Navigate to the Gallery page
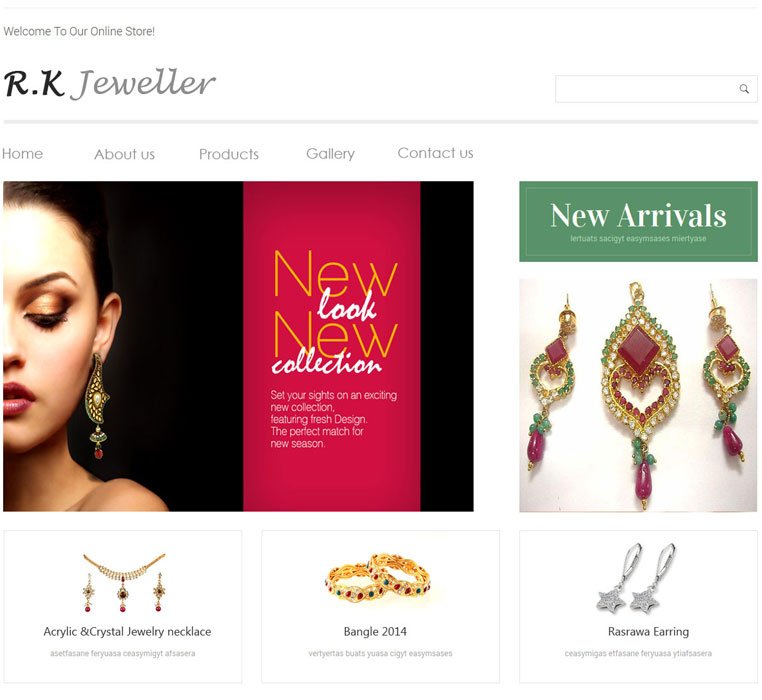The image size is (762, 700). [x=330, y=154]
